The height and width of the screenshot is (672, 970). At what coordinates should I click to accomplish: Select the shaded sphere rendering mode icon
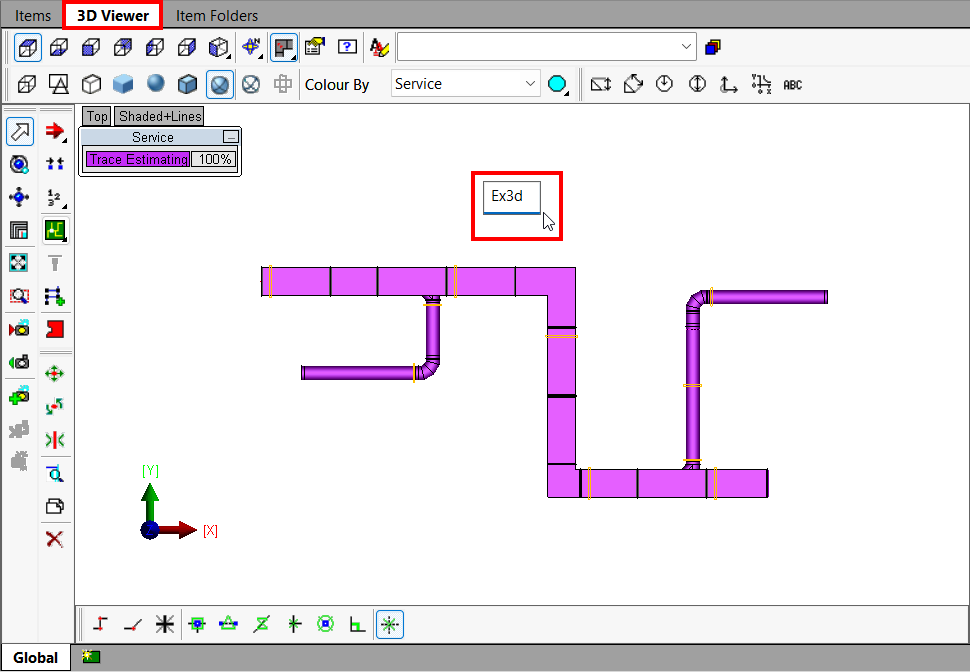[155, 83]
